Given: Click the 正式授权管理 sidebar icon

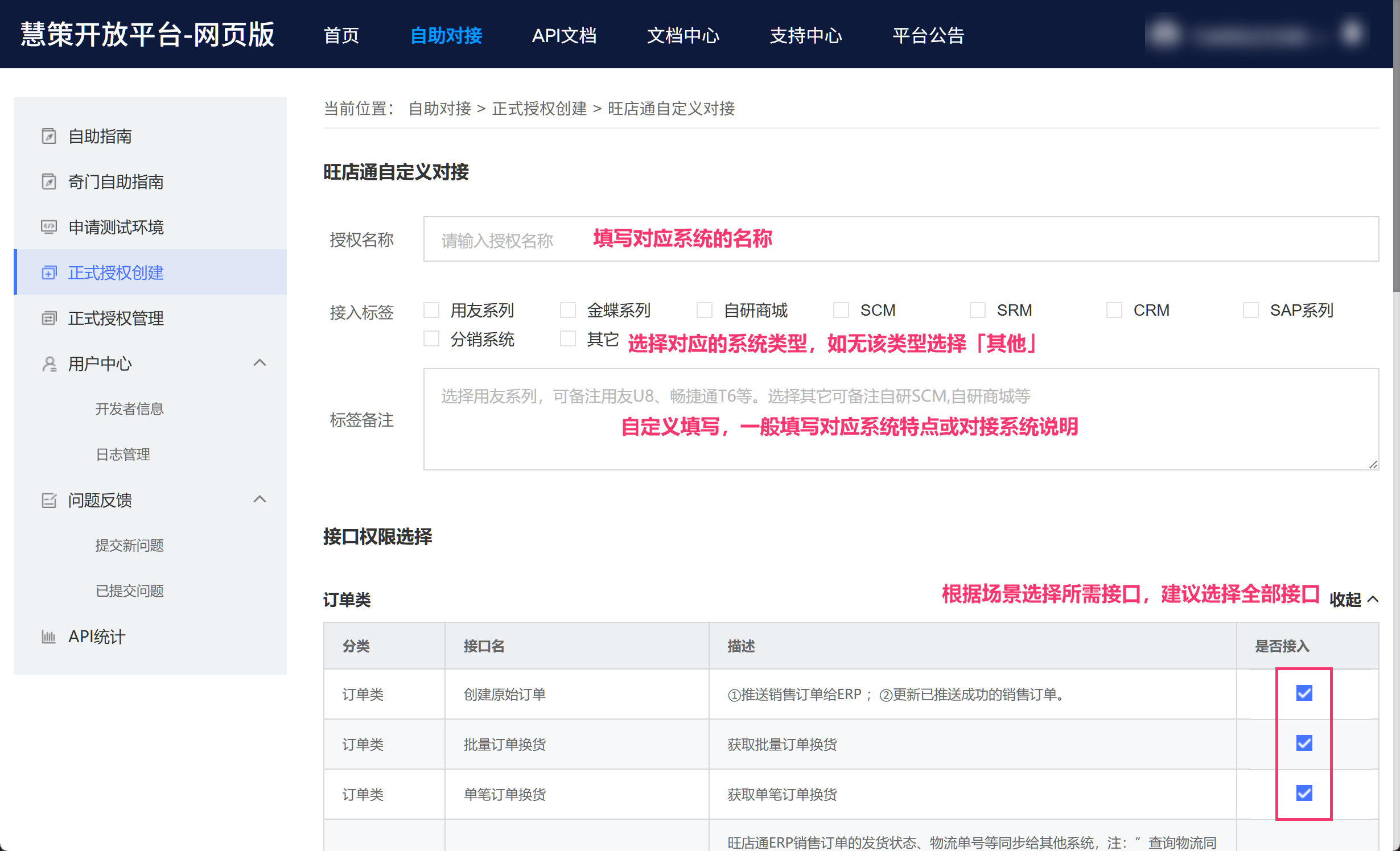Looking at the screenshot, I should 49,319.
